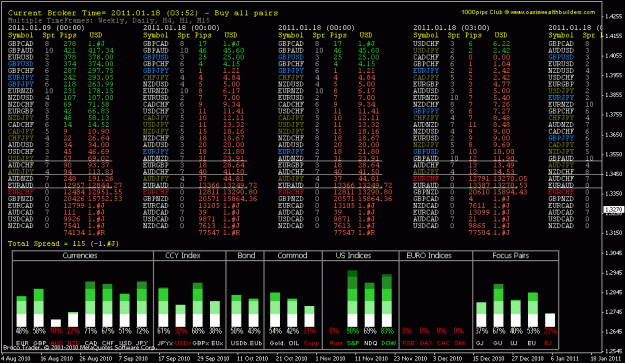Click the 21% label above EJ
This screenshot has width=625, height=363.
550,331
